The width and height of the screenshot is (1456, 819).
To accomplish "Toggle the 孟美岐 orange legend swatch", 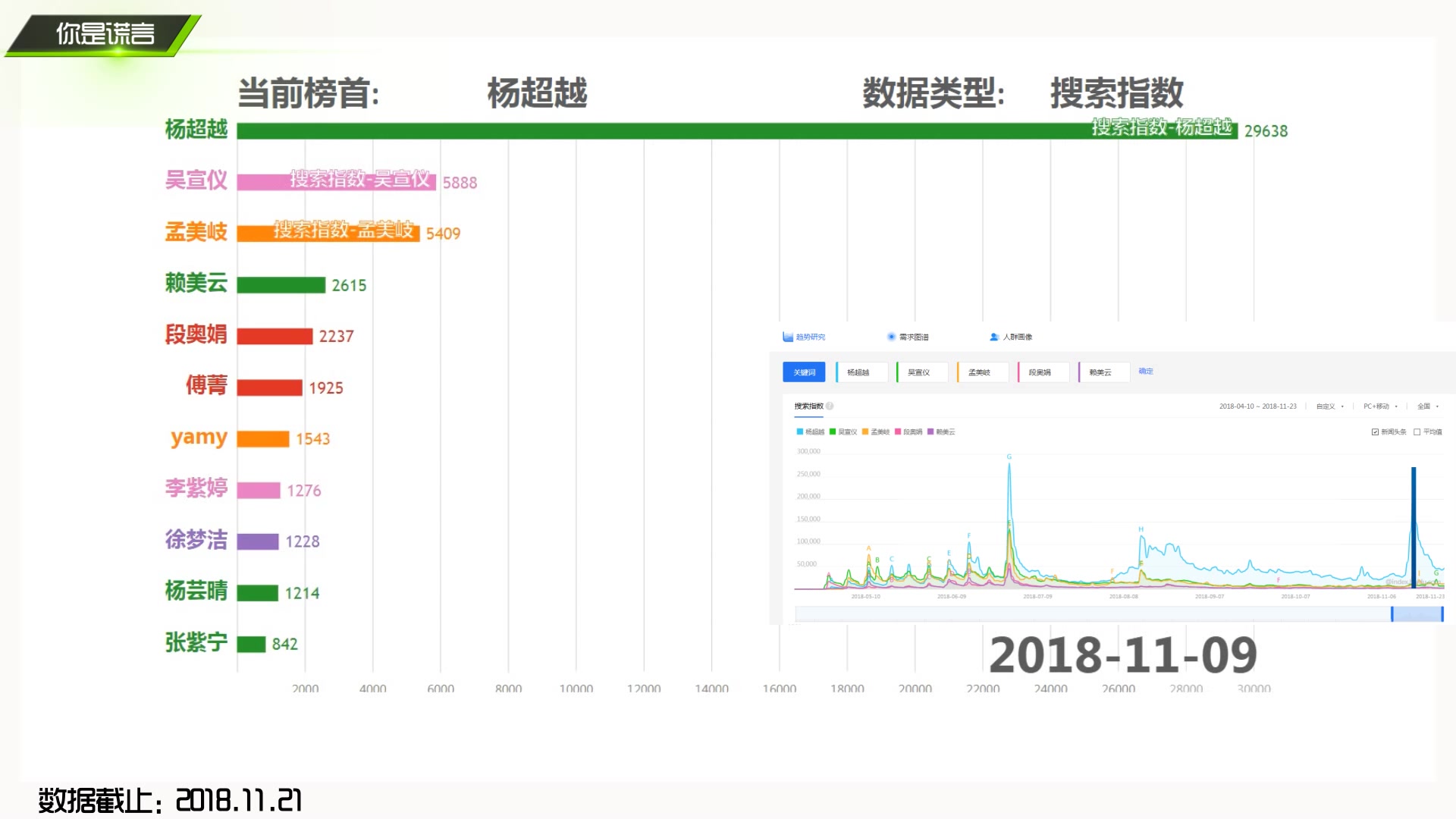I will click(x=865, y=432).
